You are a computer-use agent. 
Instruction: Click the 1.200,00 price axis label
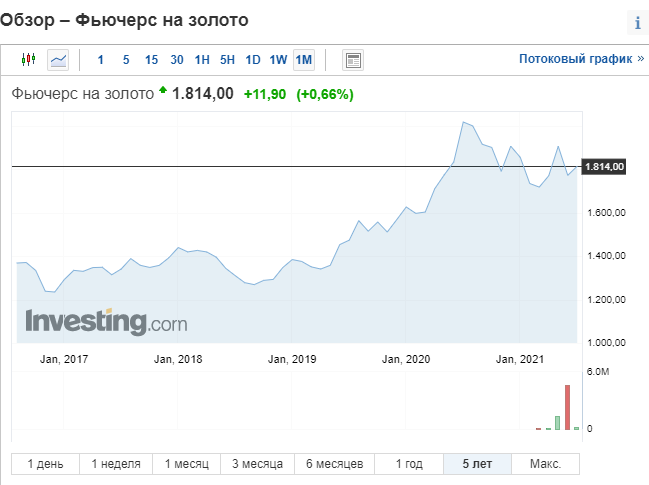(606, 300)
